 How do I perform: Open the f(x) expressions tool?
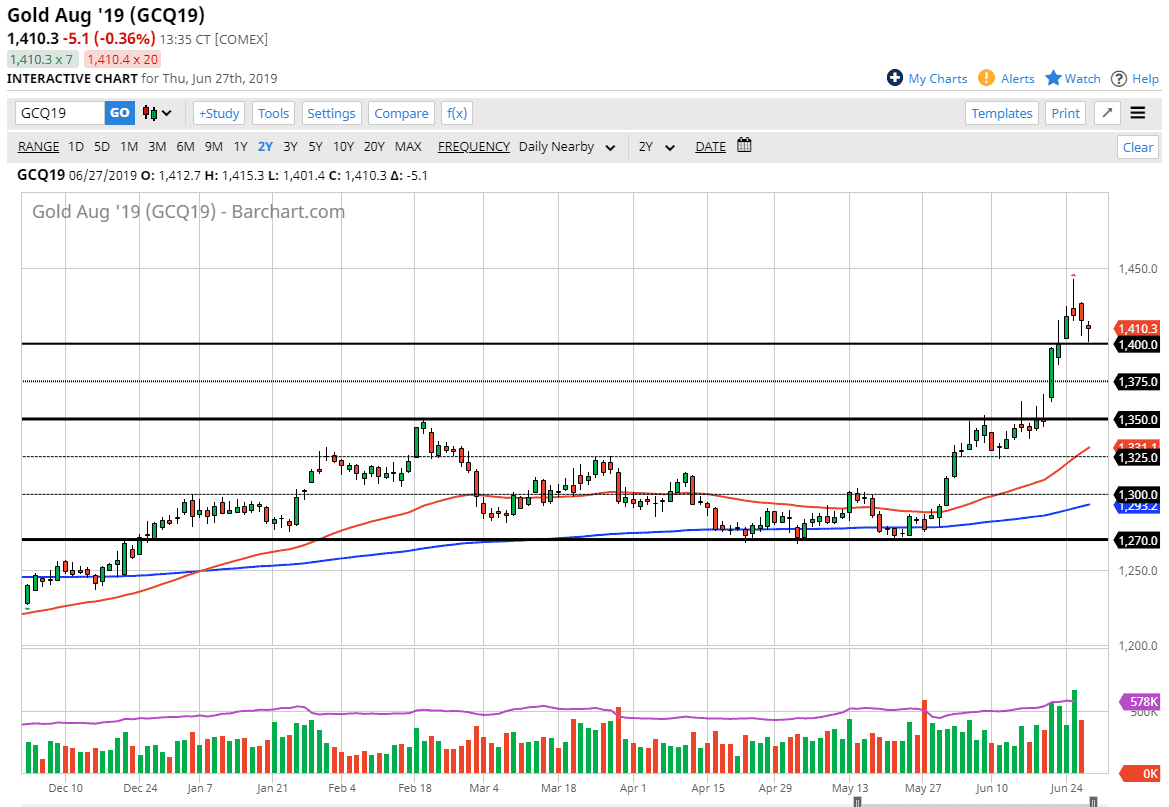pos(457,113)
